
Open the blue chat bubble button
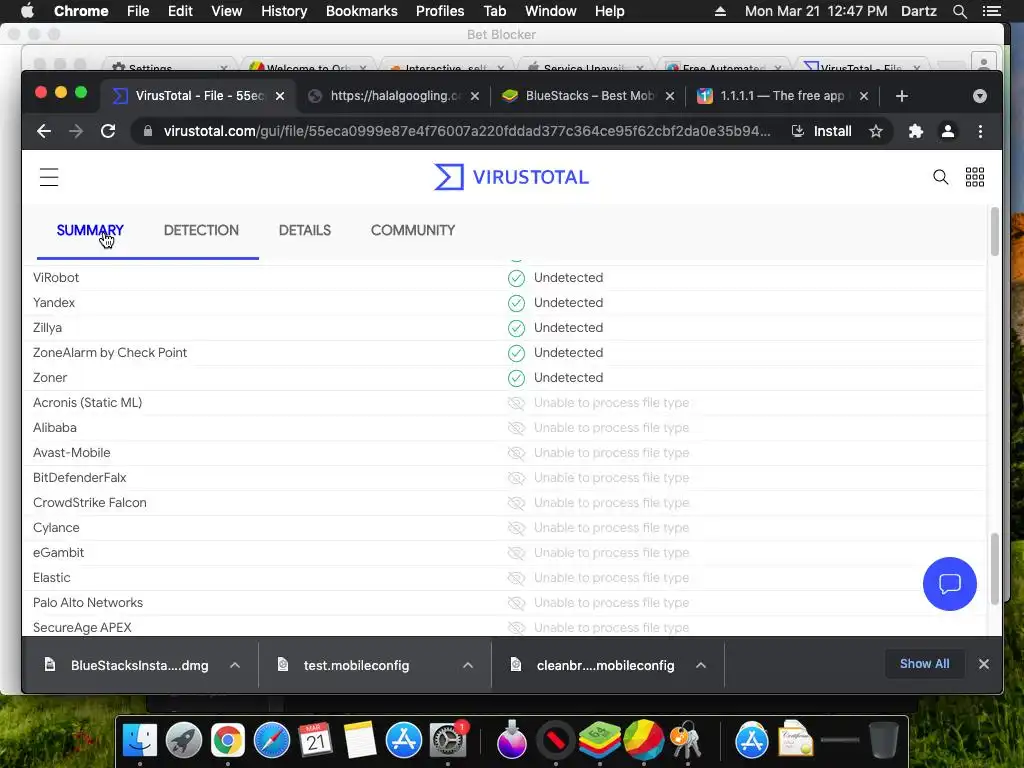950,584
